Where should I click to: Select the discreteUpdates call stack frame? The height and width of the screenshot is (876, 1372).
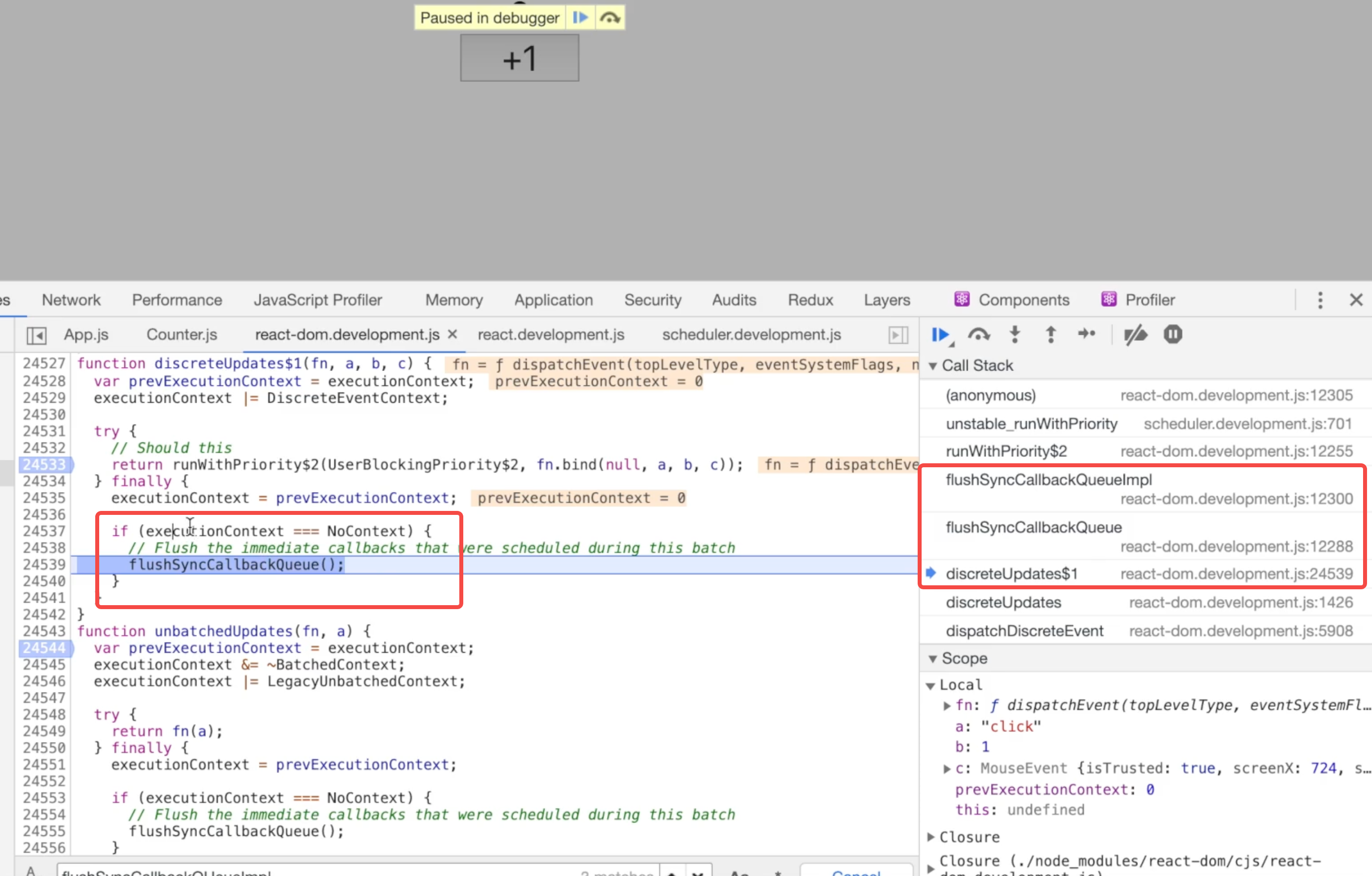1003,602
